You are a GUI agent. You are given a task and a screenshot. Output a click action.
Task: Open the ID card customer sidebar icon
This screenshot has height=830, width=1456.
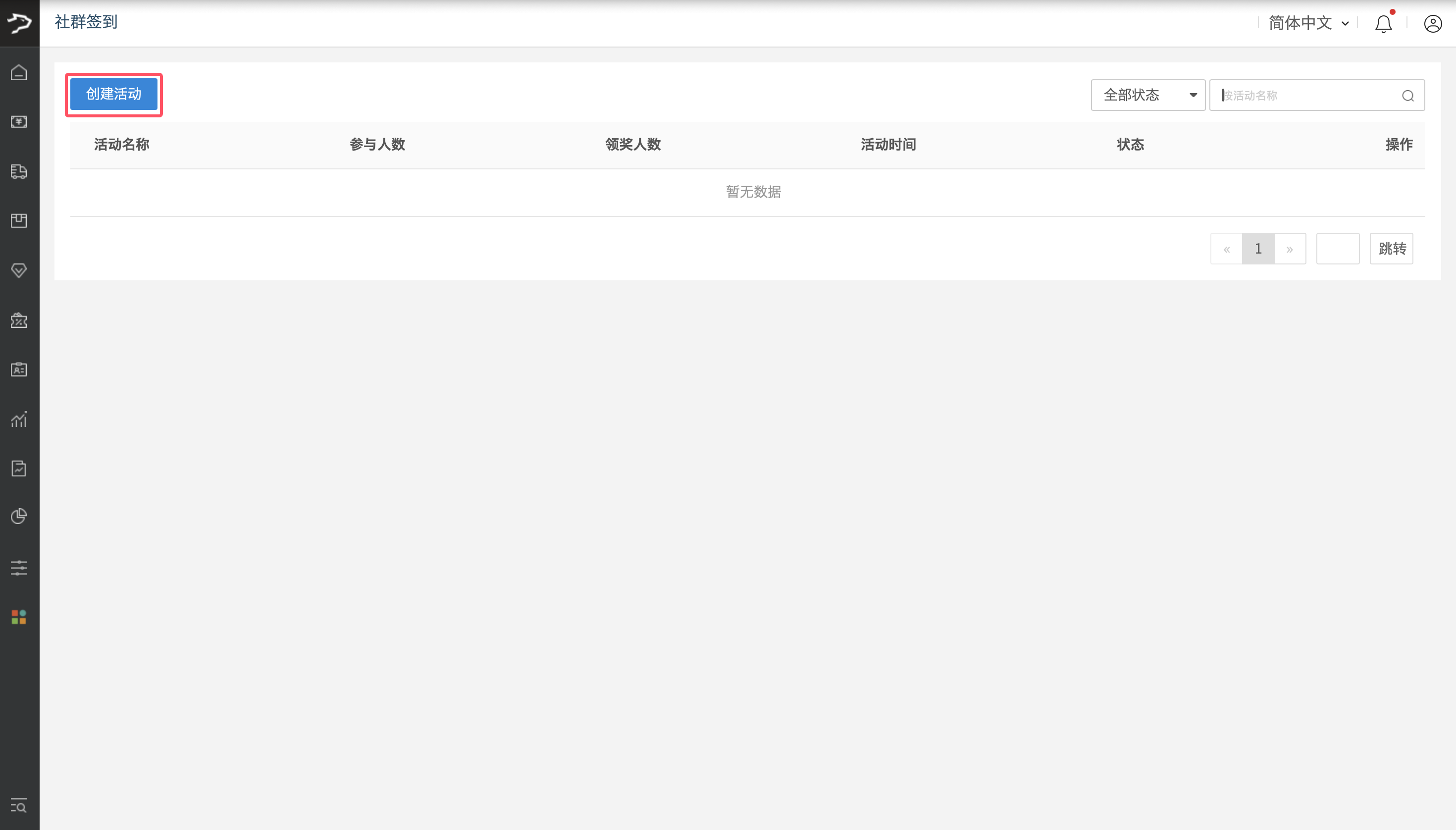tap(19, 369)
